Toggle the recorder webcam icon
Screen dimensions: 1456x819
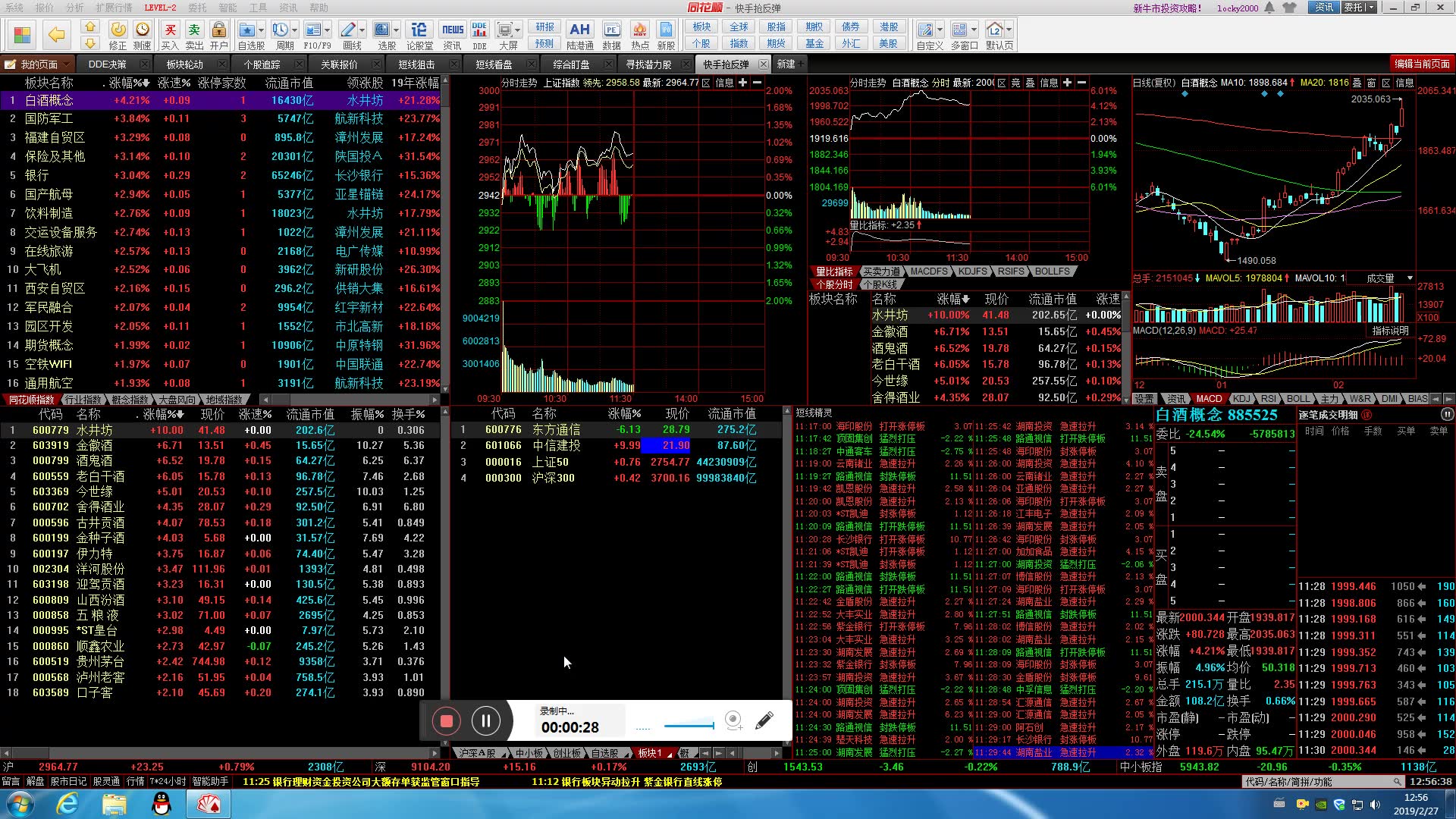733,720
